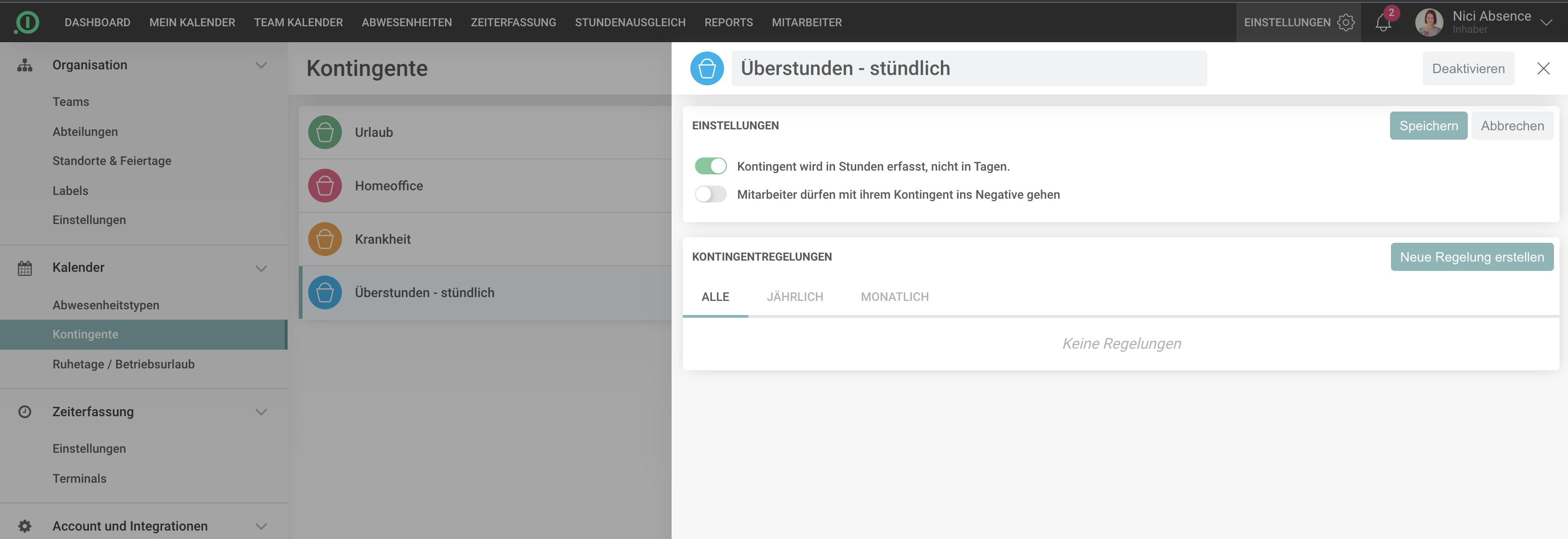Open the user menu chevron next to Nici Absence
Screen dimensions: 1568x539
[1546, 22]
